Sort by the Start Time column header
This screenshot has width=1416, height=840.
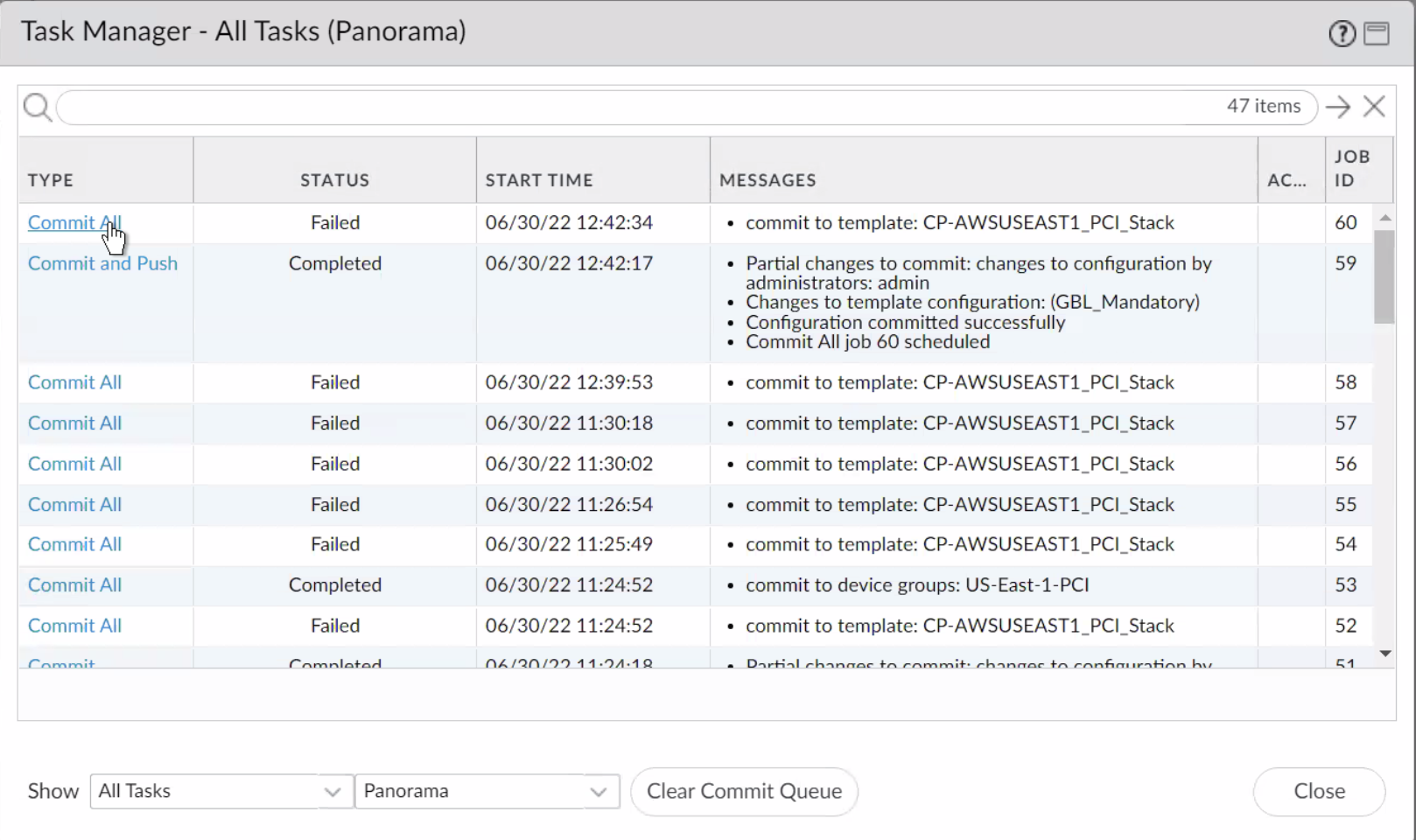pos(539,180)
